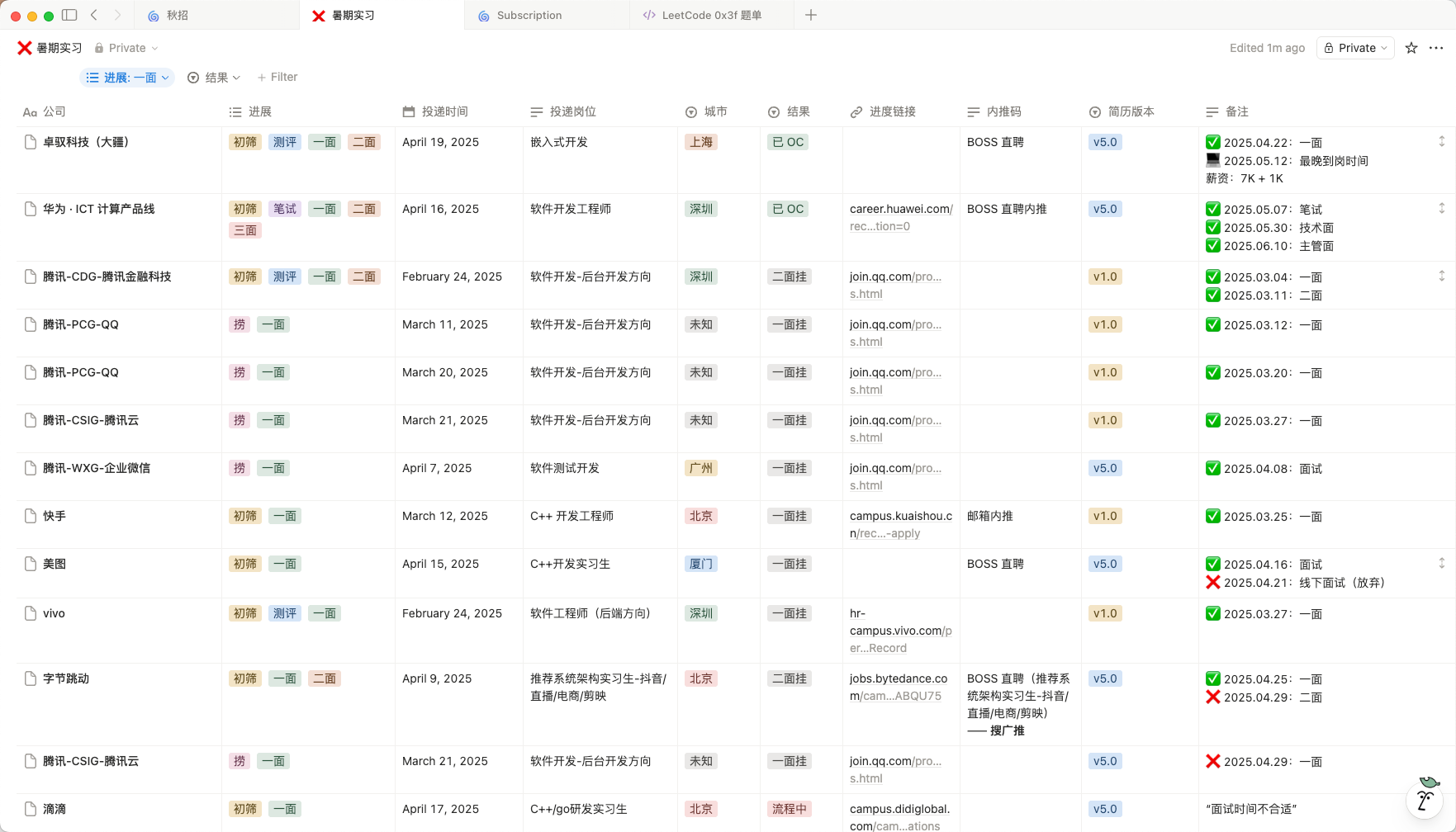This screenshot has height=832, width=1456.
Task: Open the page icon for 华为 · ICT 计算产品线
Action: pyautogui.click(x=31, y=209)
